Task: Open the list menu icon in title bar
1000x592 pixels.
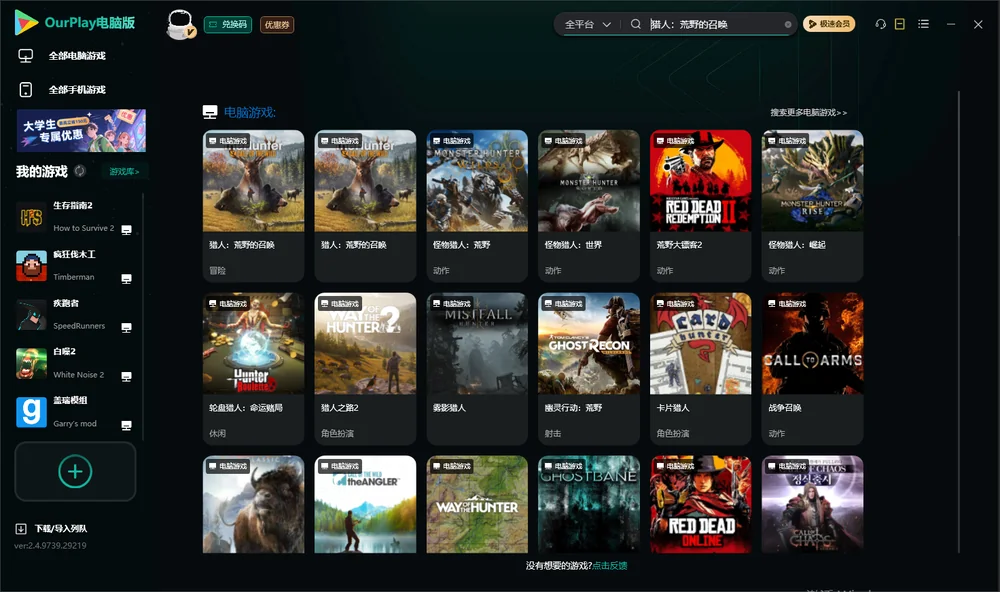Action: point(923,24)
